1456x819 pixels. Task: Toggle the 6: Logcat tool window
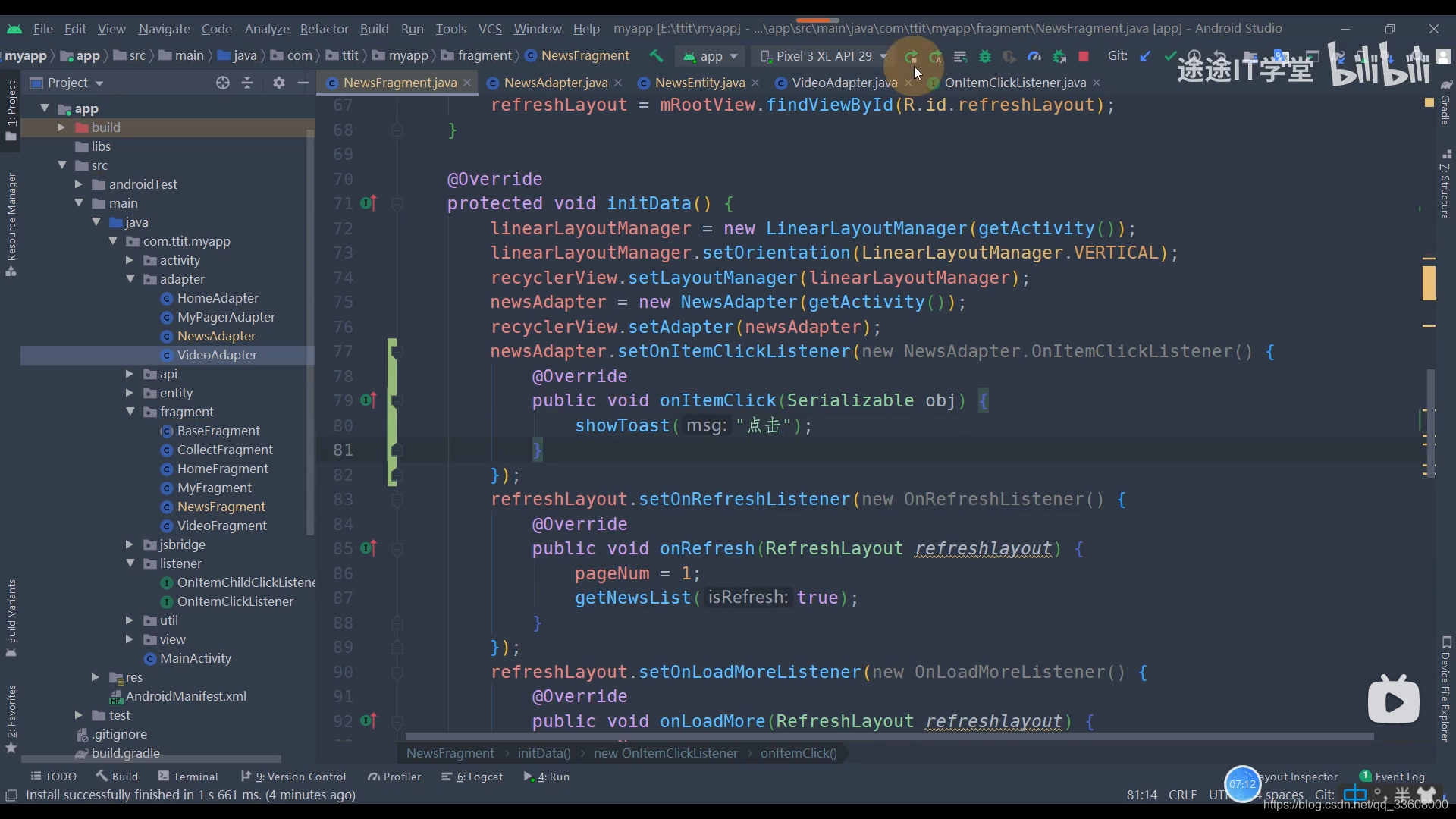pyautogui.click(x=472, y=777)
